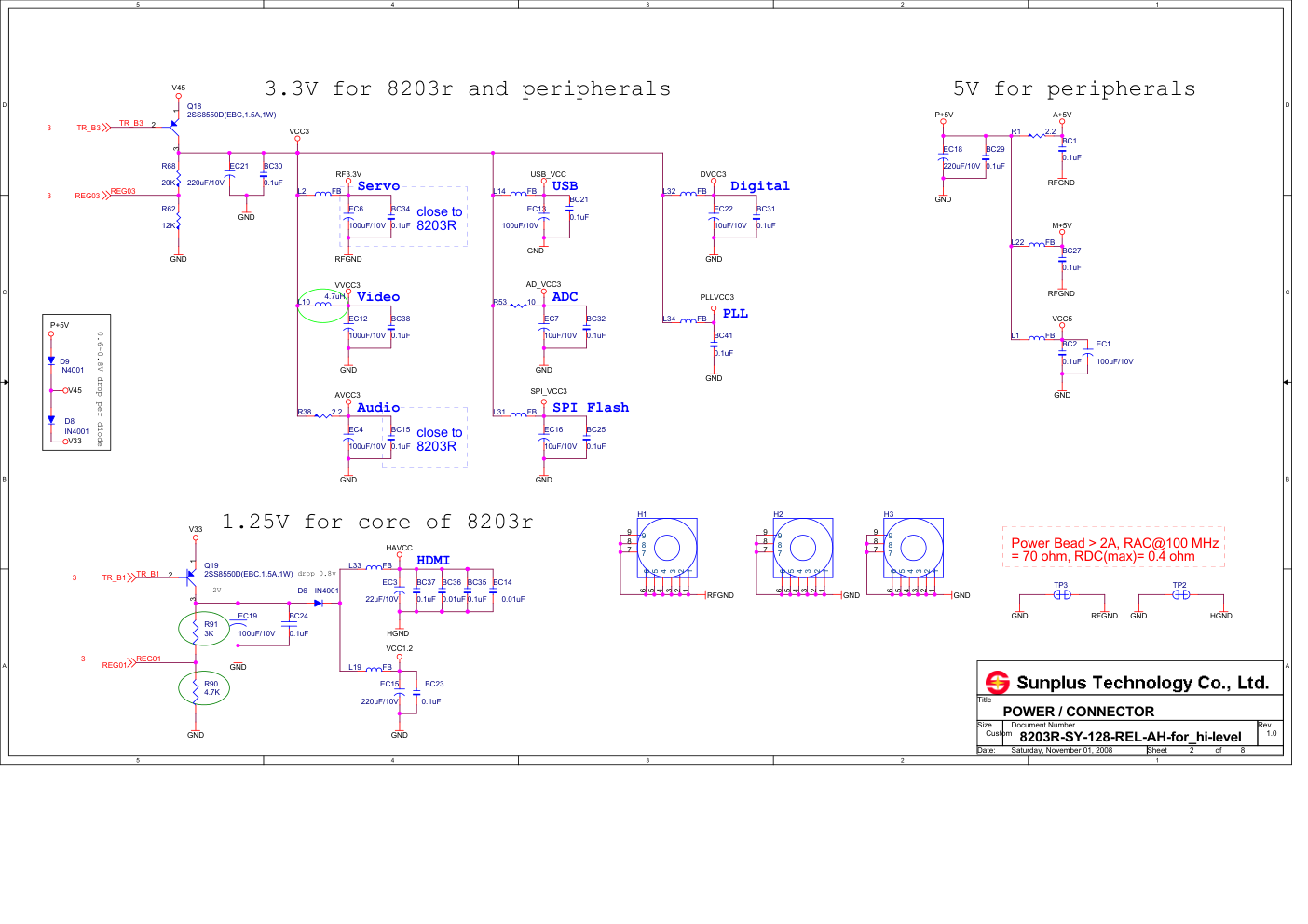Click the BC30 0.1uF capacitor
The image size is (1308, 924).
point(264,175)
